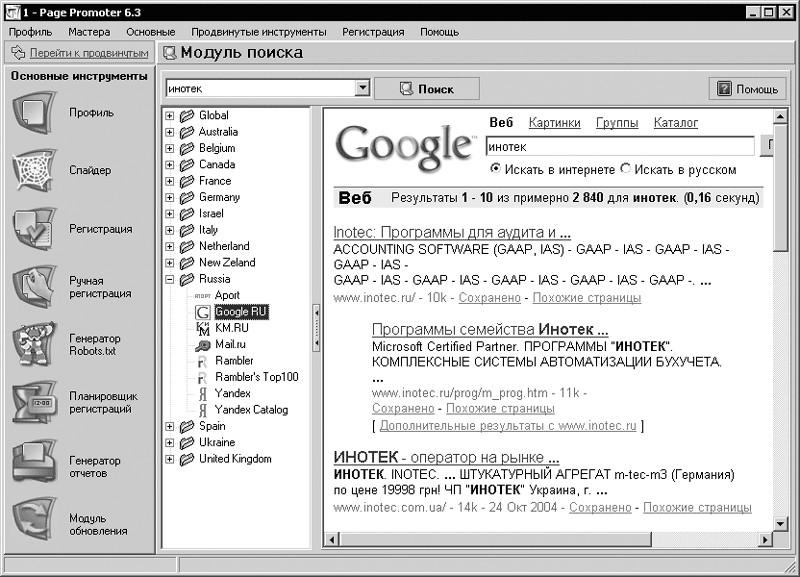The width and height of the screenshot is (800, 577).
Task: Collapse the Russia tree node
Action: 169,279
